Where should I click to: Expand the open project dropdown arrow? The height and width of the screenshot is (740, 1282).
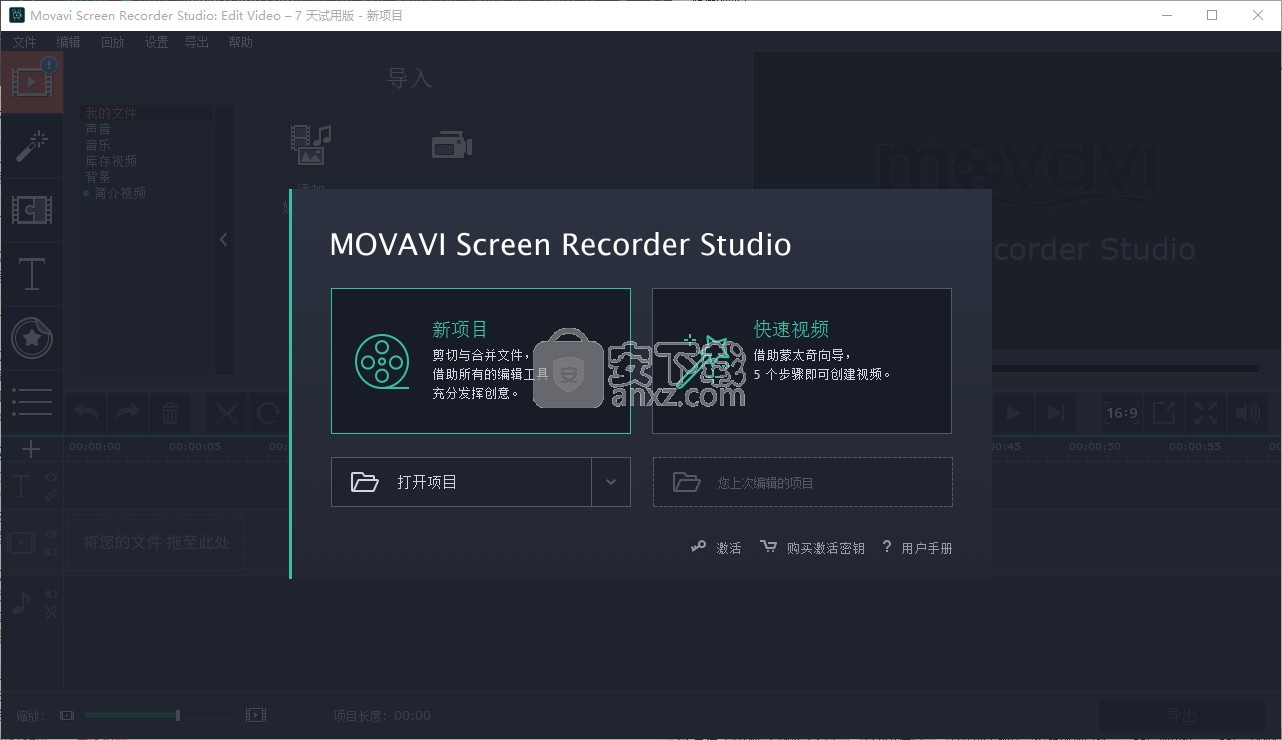point(611,482)
